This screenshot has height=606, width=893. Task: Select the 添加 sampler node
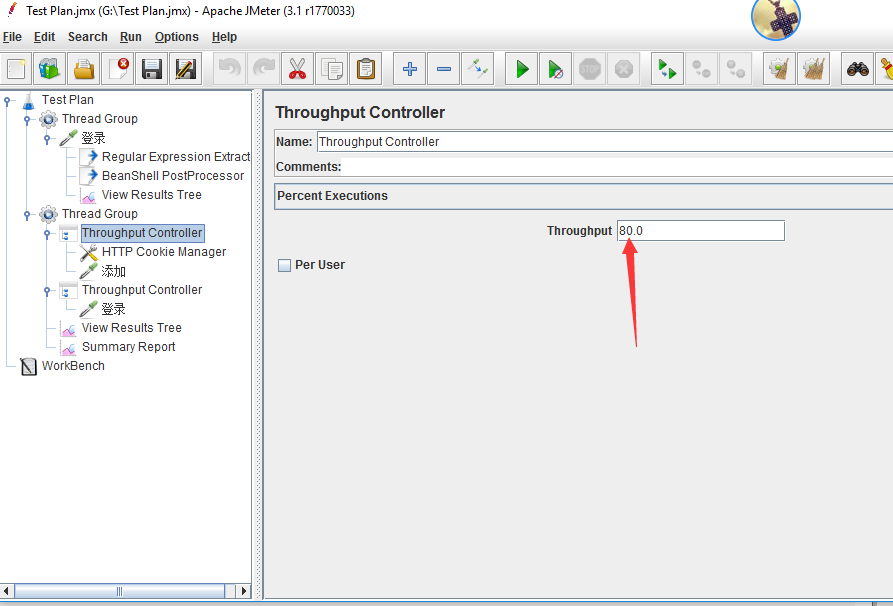pyautogui.click(x=113, y=271)
